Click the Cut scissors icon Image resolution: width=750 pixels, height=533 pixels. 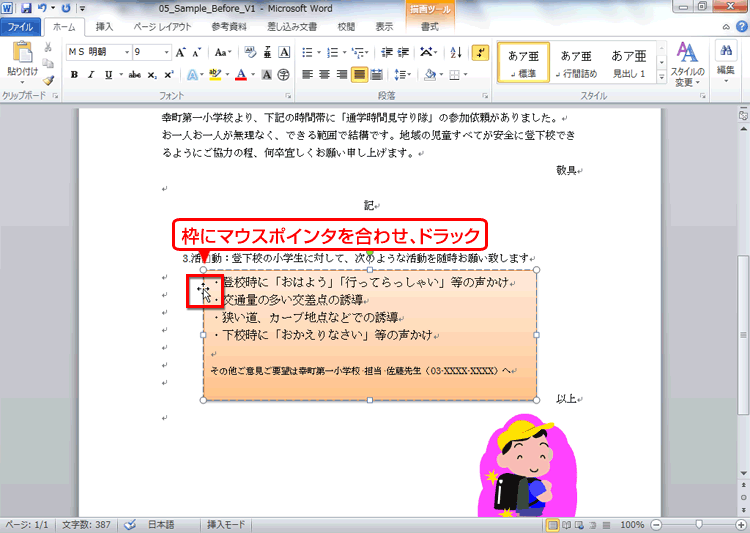coord(48,47)
